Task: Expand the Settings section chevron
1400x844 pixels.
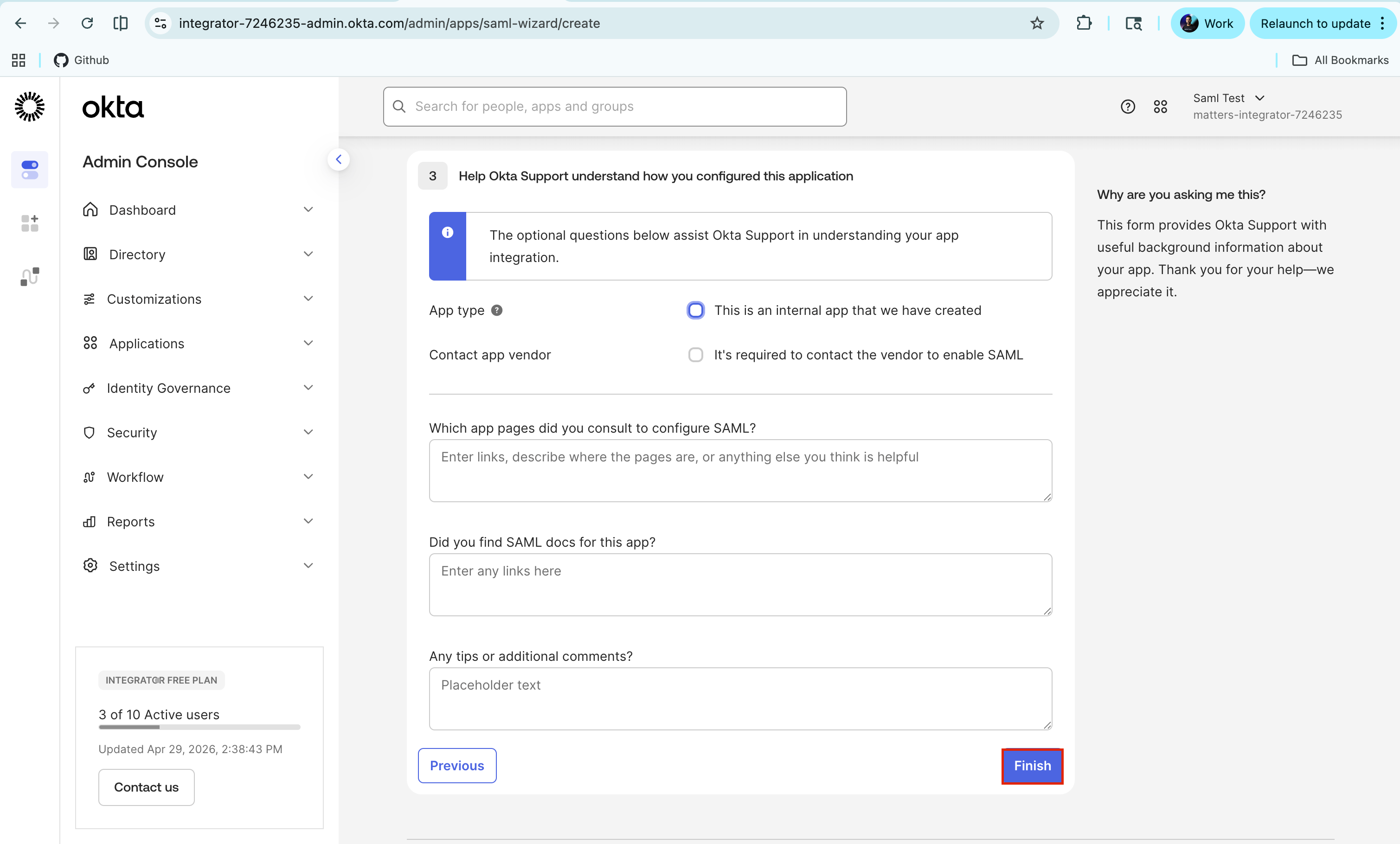Action: [x=308, y=566]
